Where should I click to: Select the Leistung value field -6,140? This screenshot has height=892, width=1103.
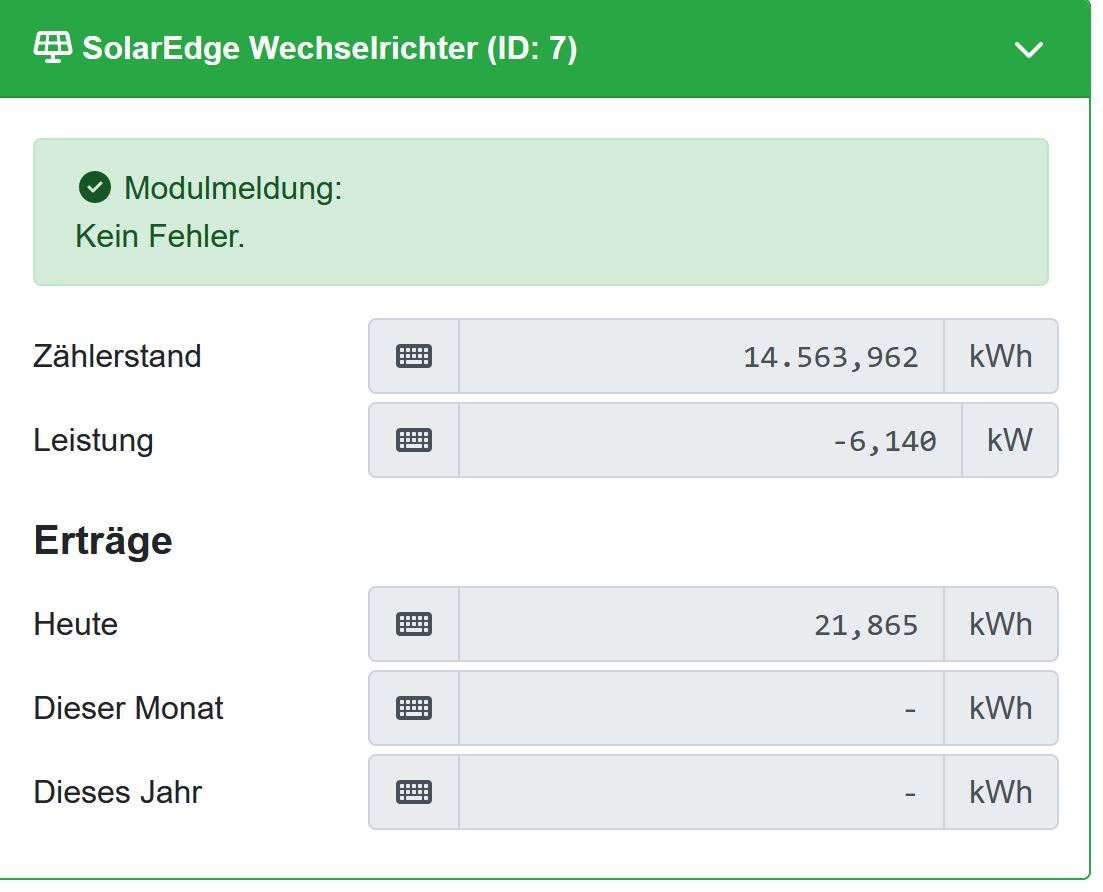(x=710, y=440)
